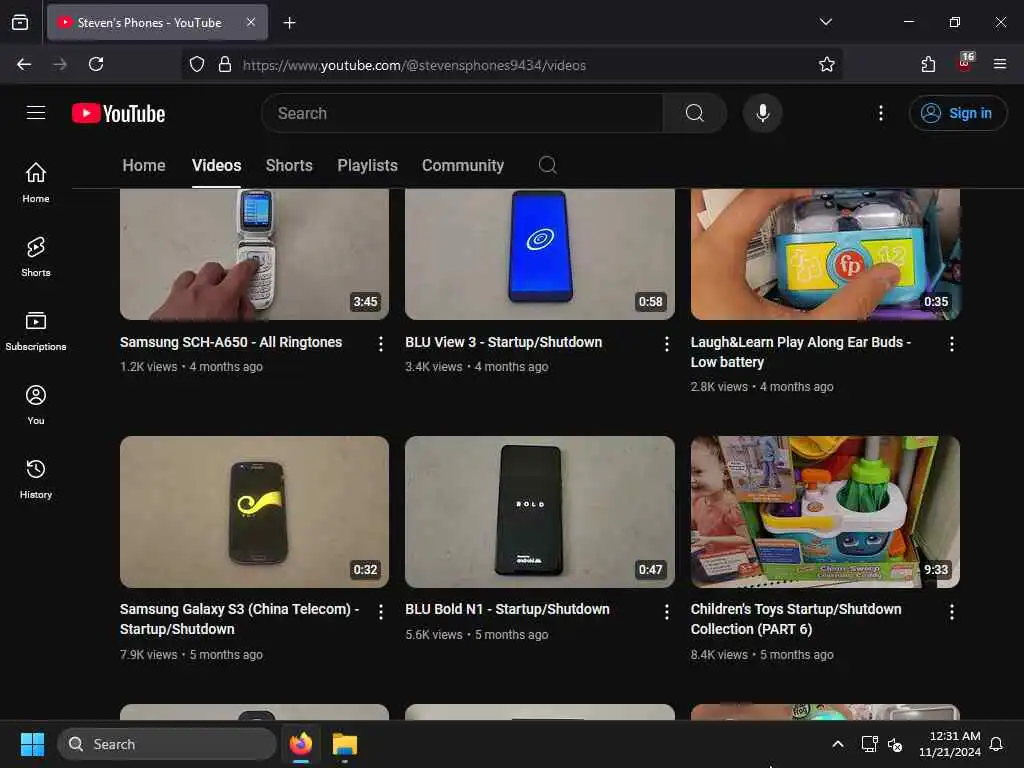This screenshot has height=768, width=1024.
Task: Open Firefox from the taskbar
Action: pyautogui.click(x=301, y=744)
